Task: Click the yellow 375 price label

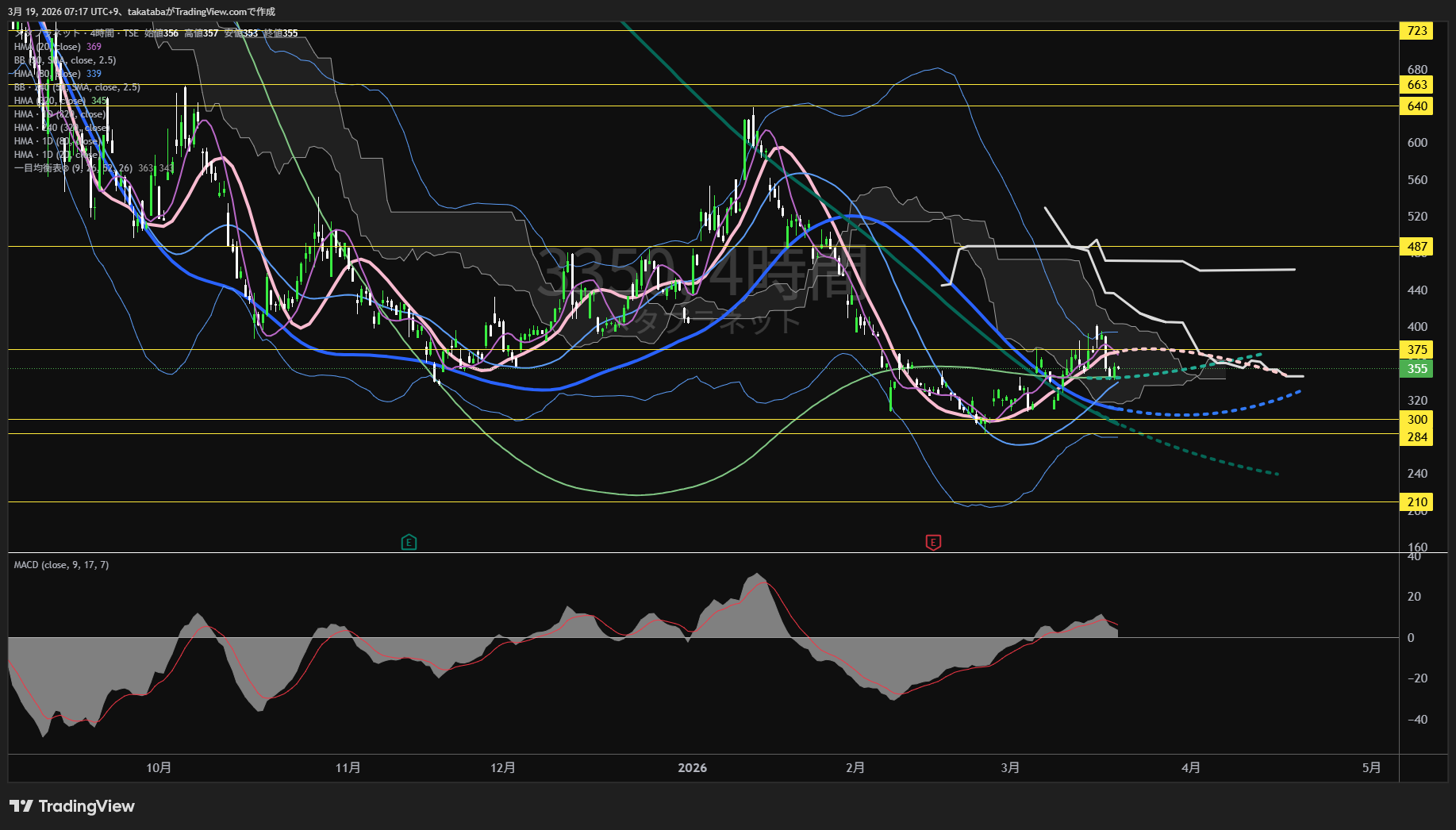Action: tap(1417, 350)
